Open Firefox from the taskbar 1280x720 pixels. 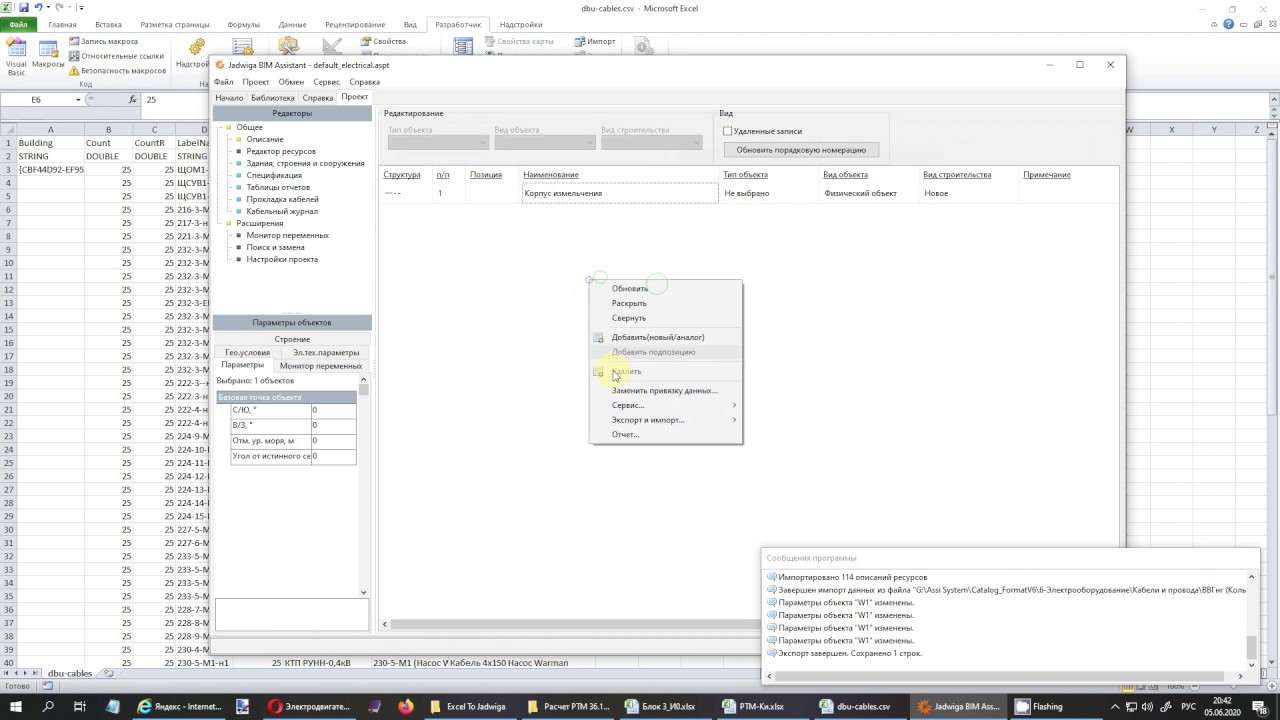[405, 707]
